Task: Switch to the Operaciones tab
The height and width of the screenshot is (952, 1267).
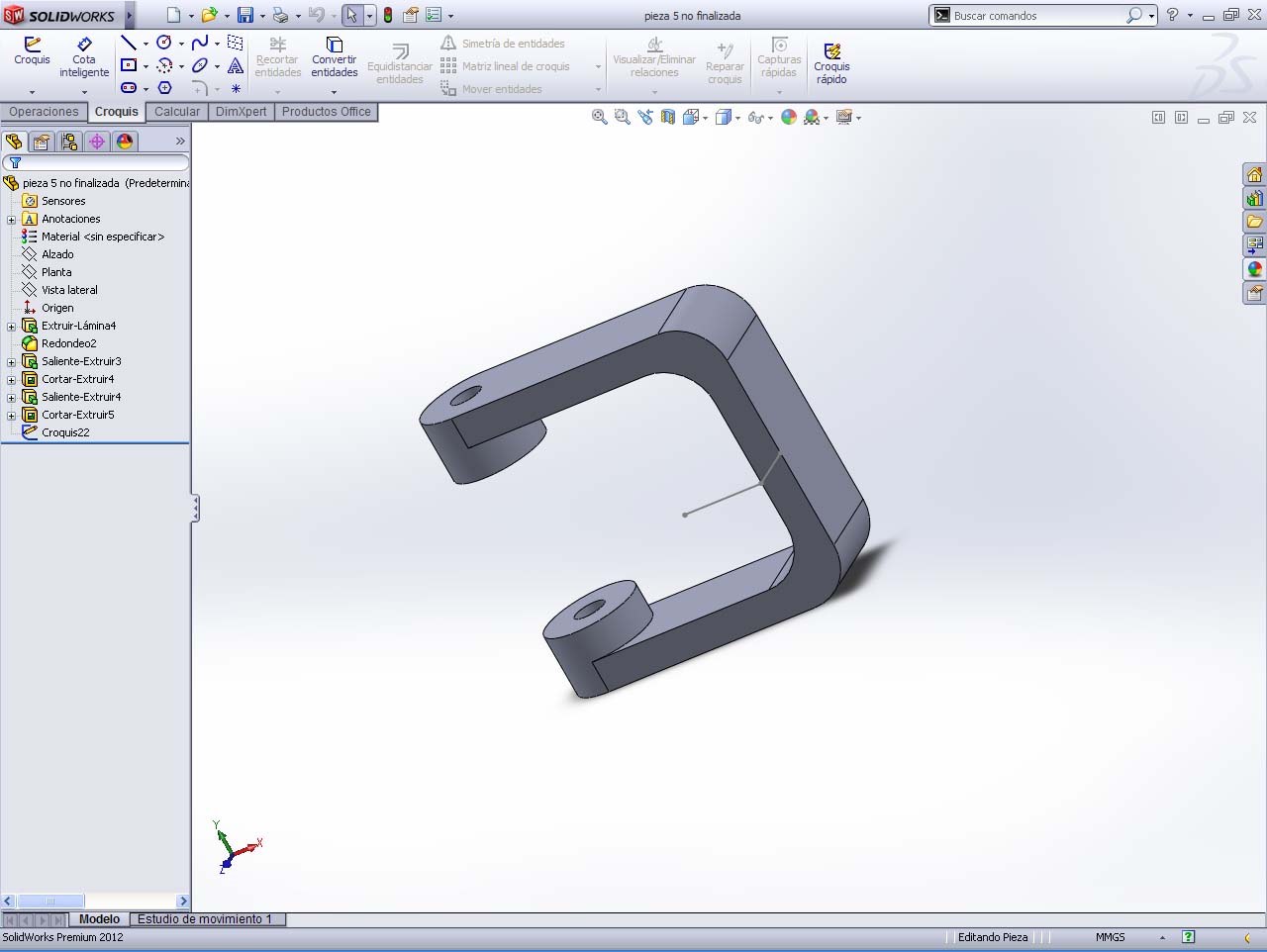Action: 44,112
